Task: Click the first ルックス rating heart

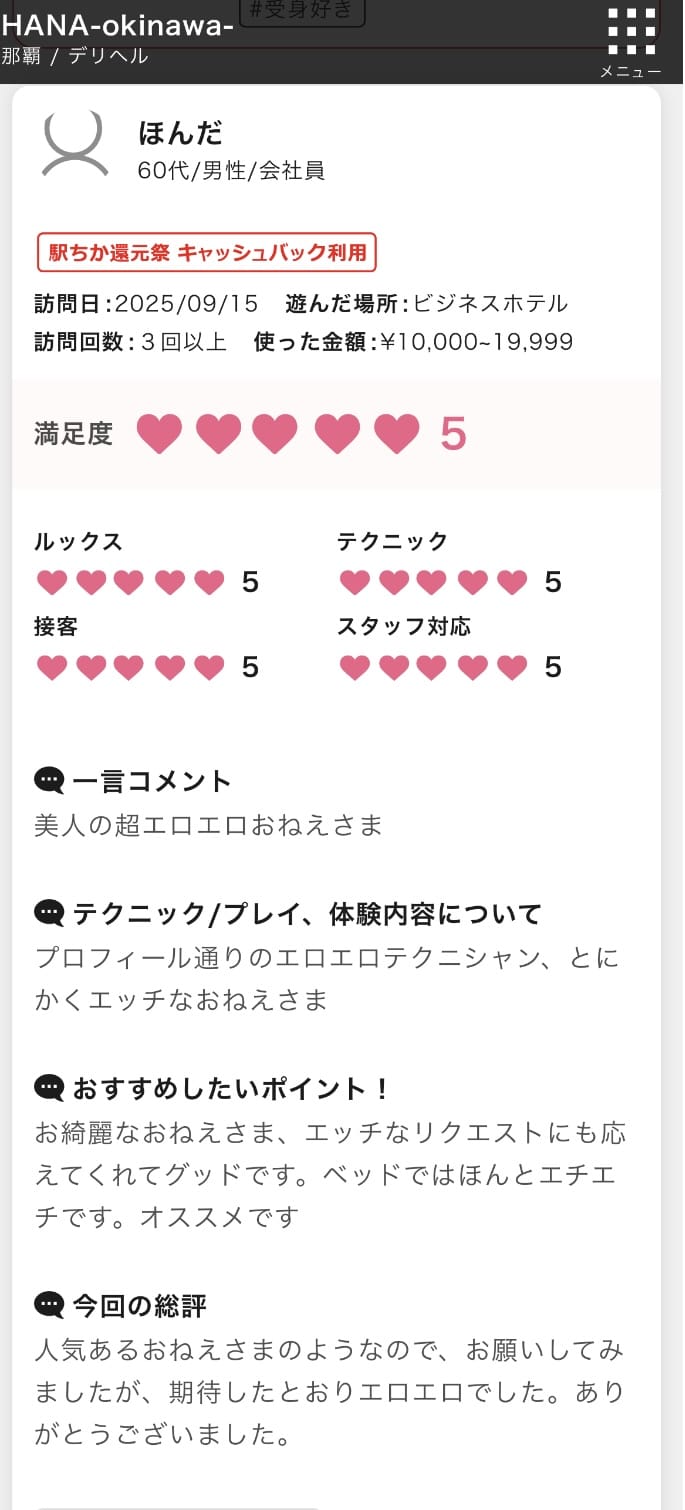Action: (x=51, y=582)
